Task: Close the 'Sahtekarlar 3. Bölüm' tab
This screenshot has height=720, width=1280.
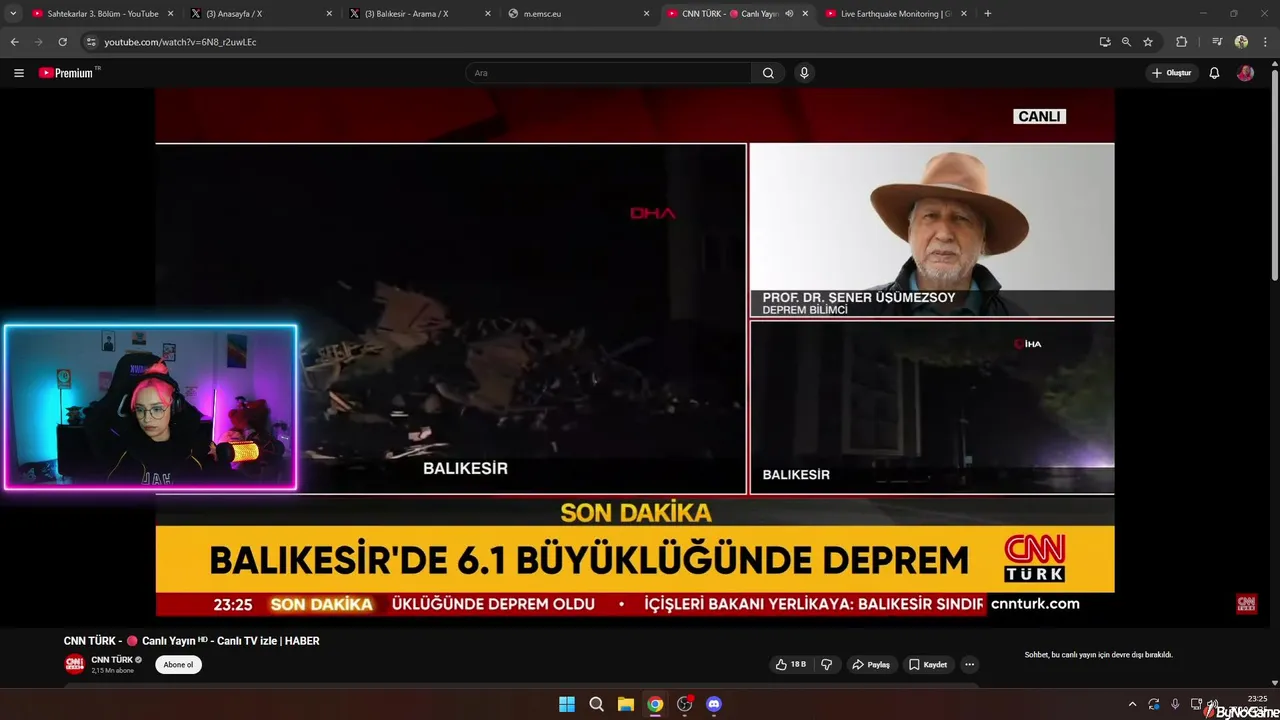Action: (170, 14)
